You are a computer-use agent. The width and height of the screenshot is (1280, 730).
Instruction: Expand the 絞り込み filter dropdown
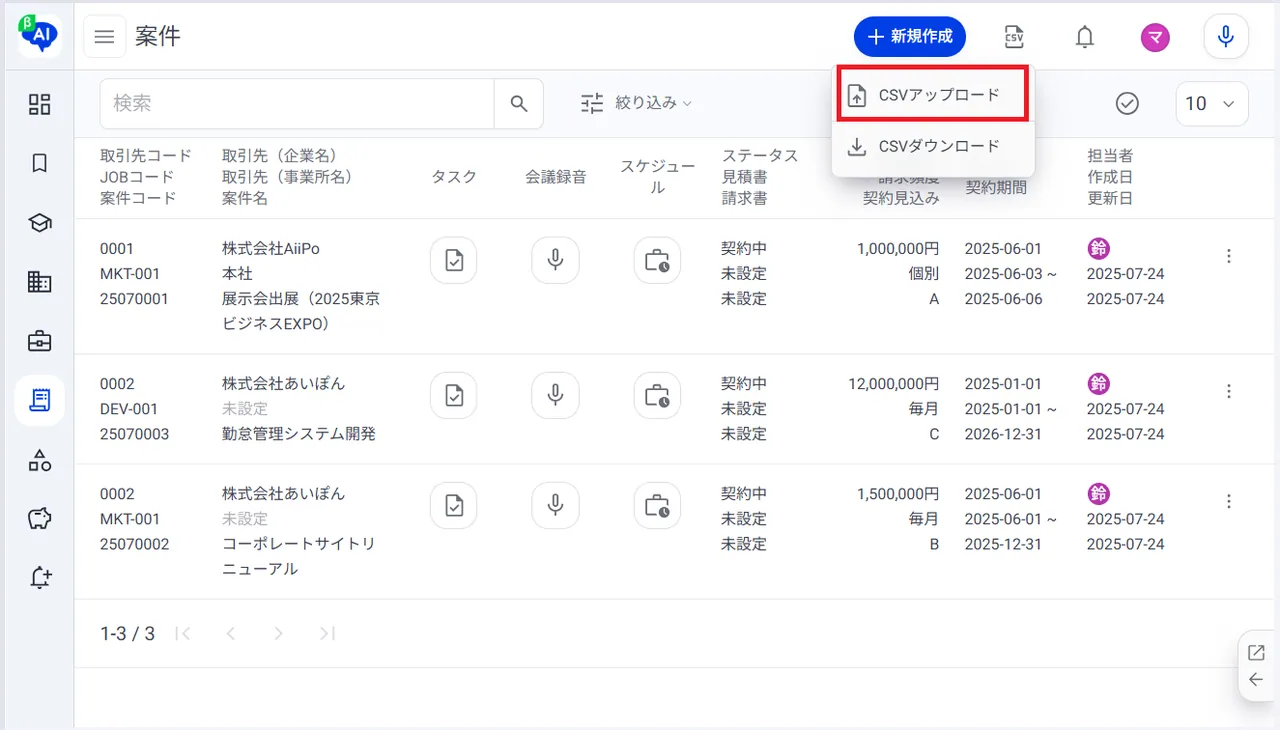click(x=637, y=103)
